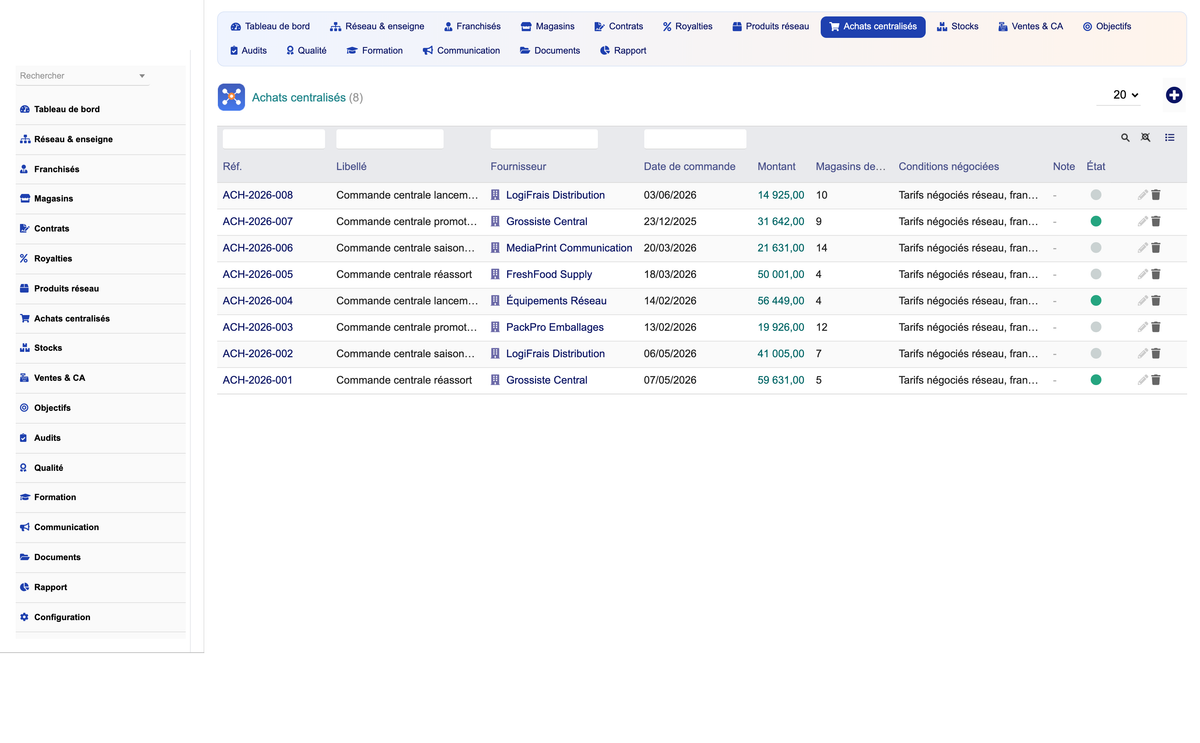The image size is (1200, 743).
Task: Delete row ACH-2026-005 with trash icon
Action: (x=1156, y=274)
